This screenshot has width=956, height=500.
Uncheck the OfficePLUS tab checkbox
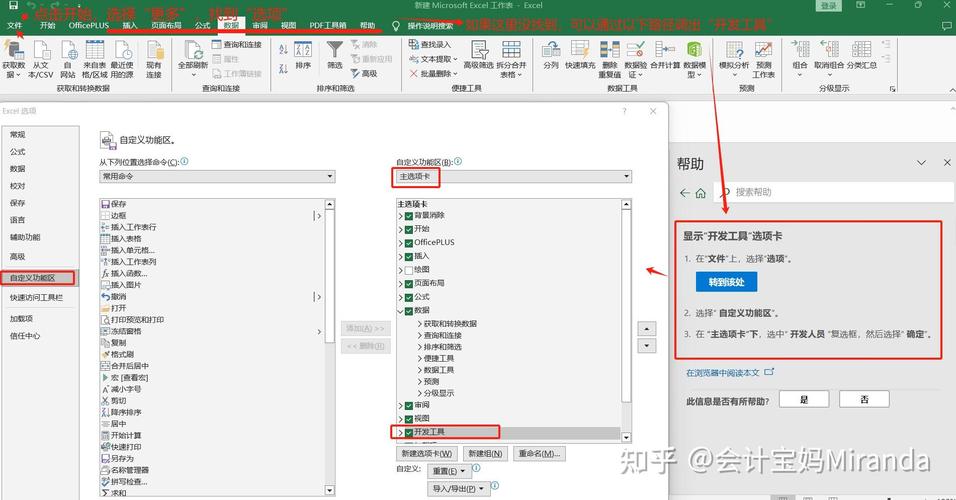409,243
